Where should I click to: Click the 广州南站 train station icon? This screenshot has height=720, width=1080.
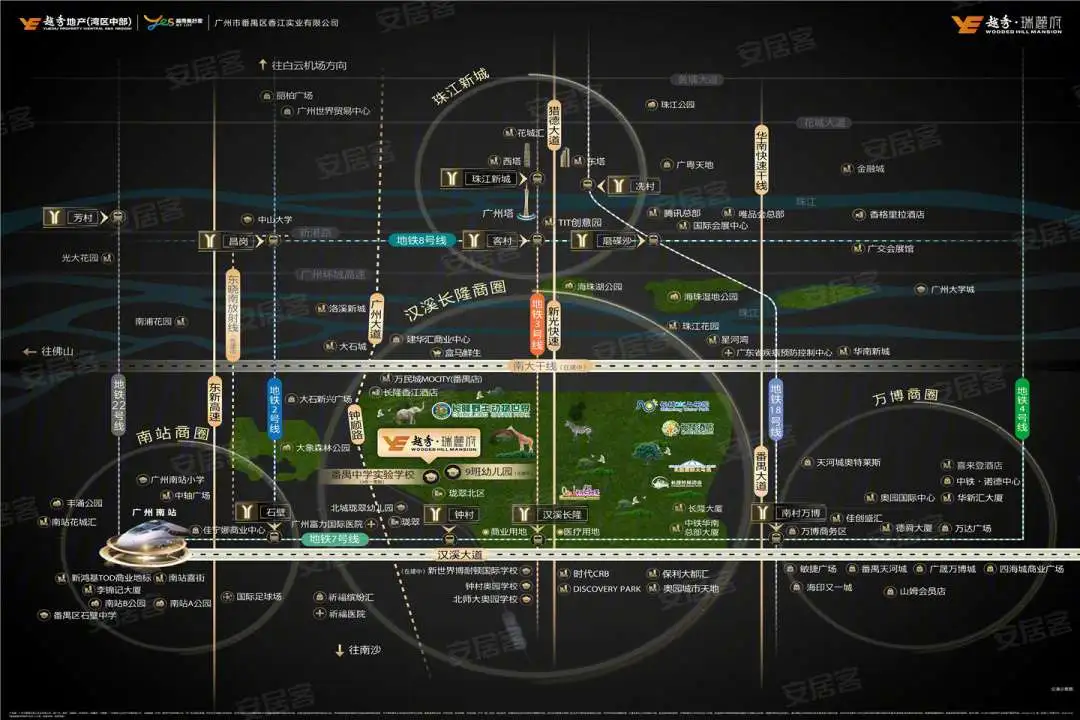click(x=144, y=544)
